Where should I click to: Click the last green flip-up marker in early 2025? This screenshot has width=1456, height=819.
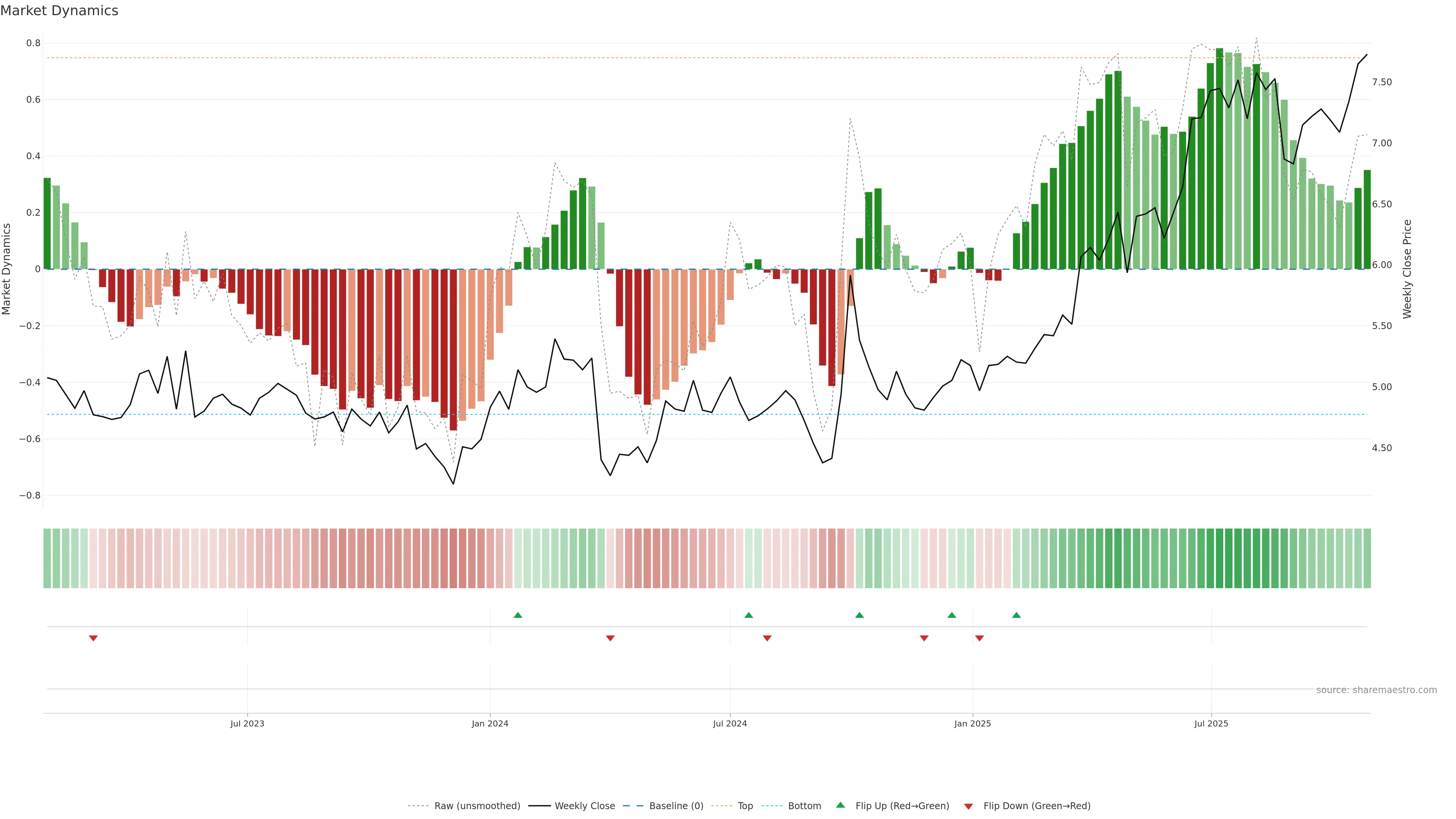pyautogui.click(x=1016, y=615)
